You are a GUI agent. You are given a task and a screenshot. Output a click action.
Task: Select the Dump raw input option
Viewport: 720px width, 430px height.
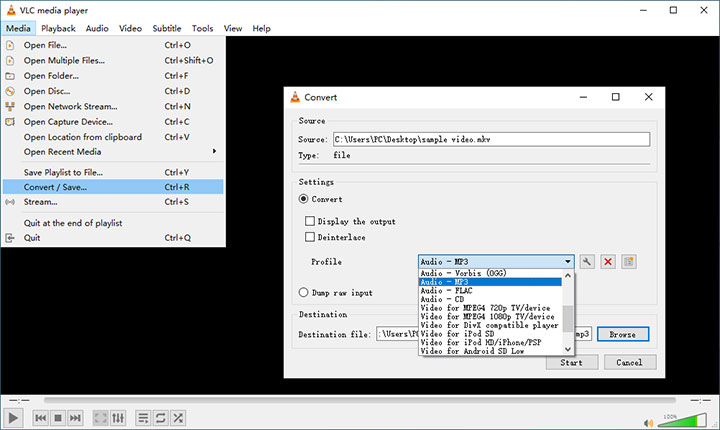(303, 292)
